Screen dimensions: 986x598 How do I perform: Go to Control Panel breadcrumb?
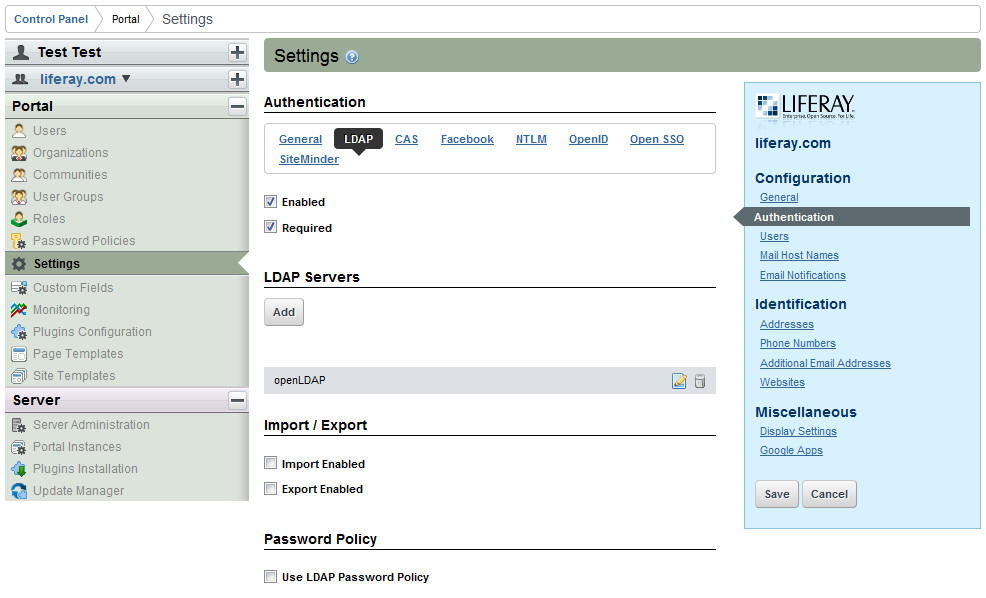[49, 19]
